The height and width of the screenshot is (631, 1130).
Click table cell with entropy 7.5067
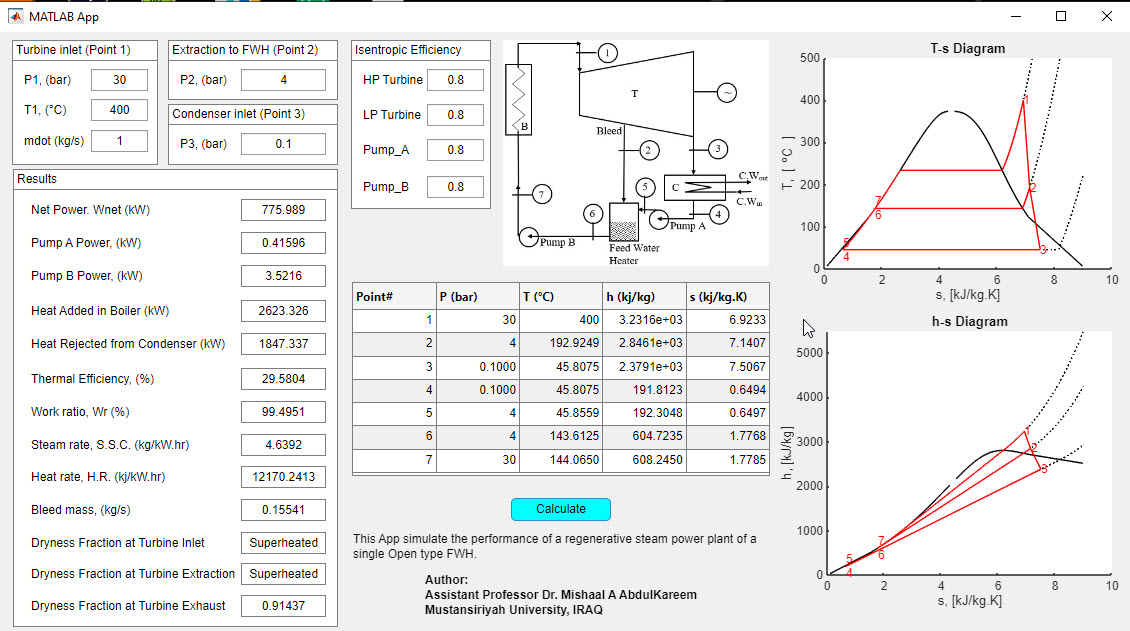(728, 367)
